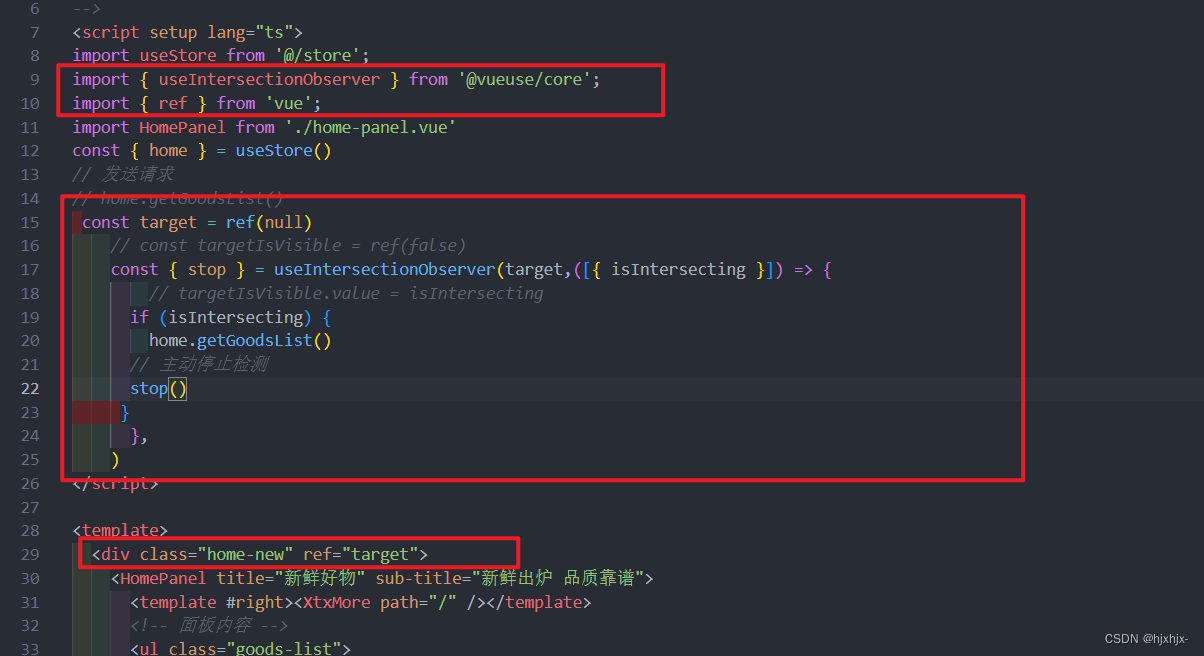Click the ref="target" attribute on the div
The width and height of the screenshot is (1204, 656).
point(361,555)
